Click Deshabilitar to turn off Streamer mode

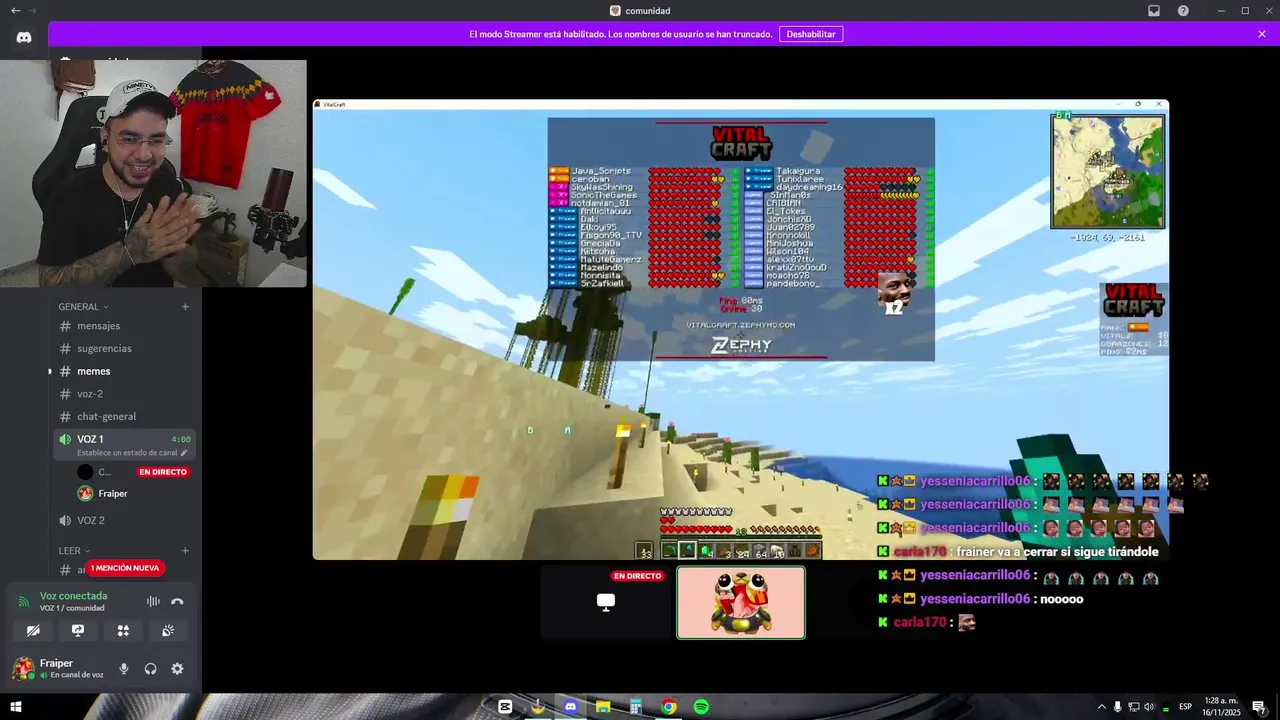(810, 34)
